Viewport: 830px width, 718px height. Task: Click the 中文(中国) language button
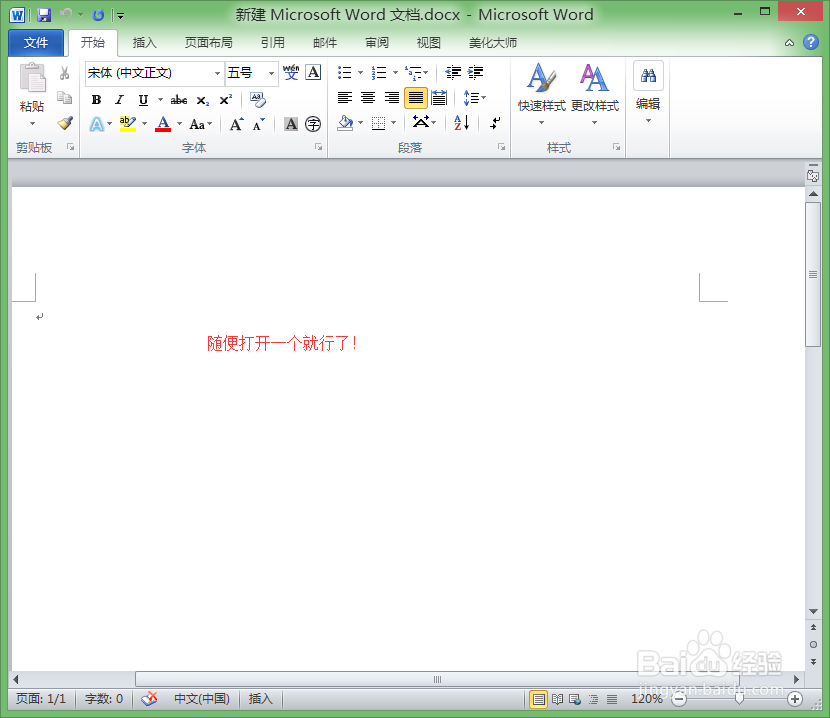click(x=202, y=699)
